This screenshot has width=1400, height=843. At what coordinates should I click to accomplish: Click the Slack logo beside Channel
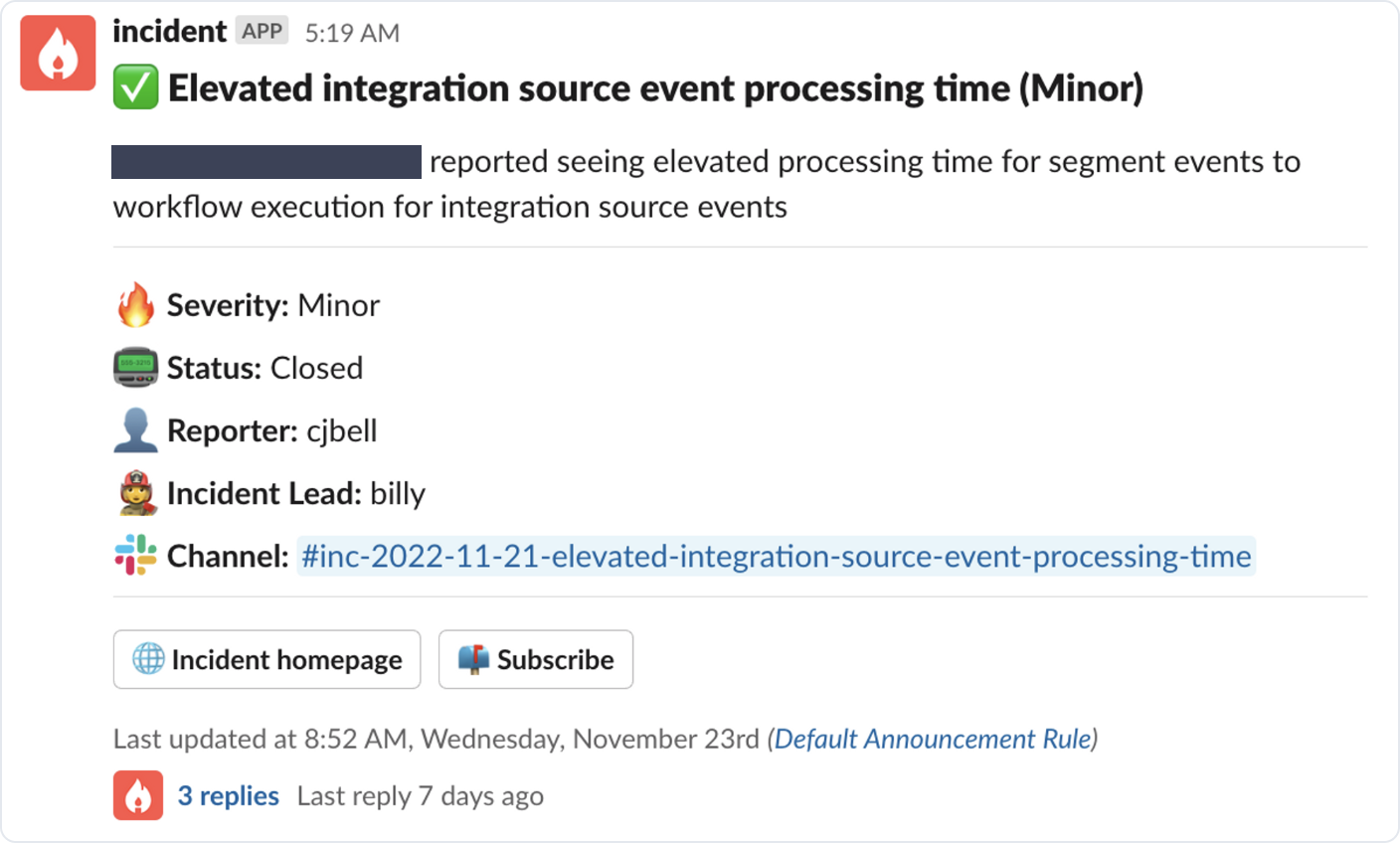tap(136, 556)
